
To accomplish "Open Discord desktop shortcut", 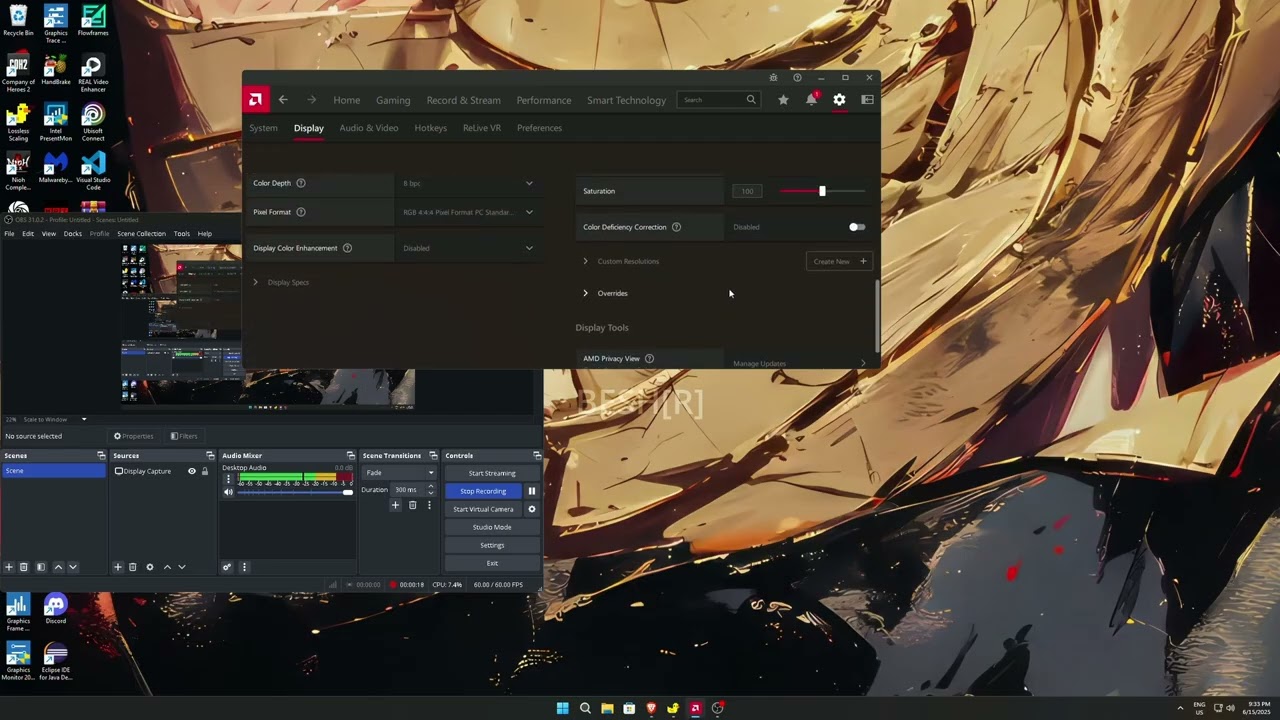I will [55, 609].
